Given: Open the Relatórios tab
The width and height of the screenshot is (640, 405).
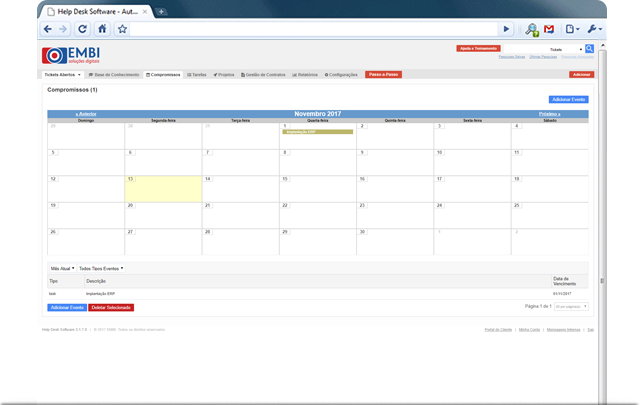Looking at the screenshot, I should [307, 75].
